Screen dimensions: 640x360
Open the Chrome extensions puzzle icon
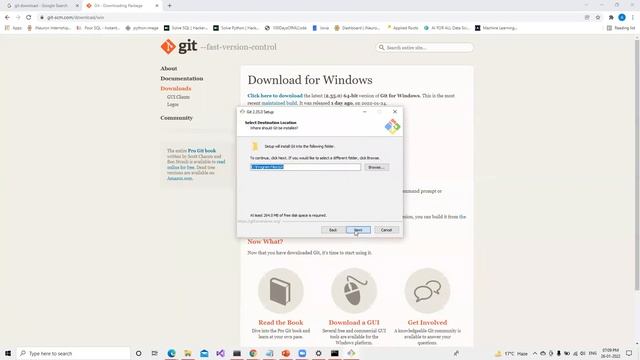[x=611, y=18]
